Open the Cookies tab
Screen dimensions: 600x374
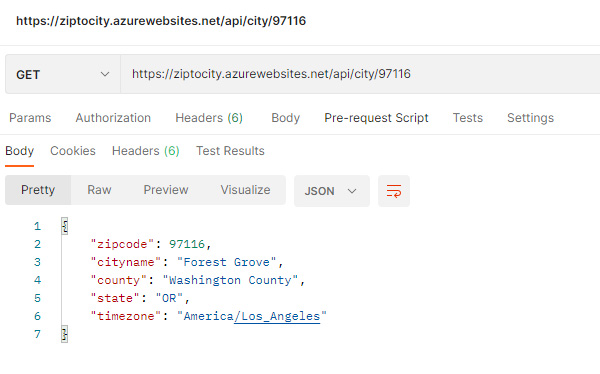click(73, 151)
